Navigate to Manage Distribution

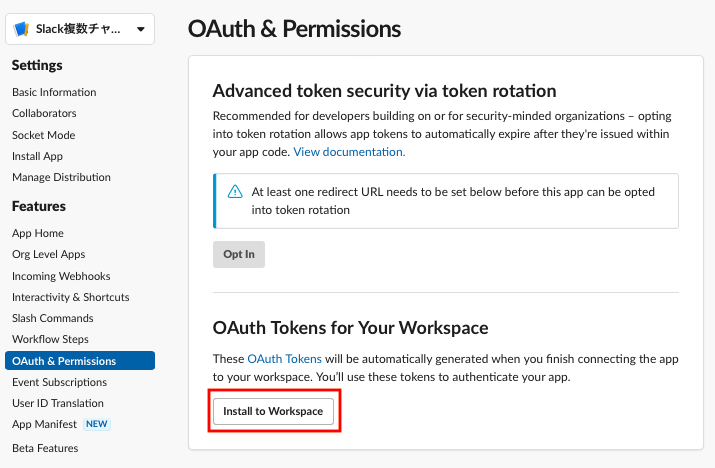(x=61, y=177)
